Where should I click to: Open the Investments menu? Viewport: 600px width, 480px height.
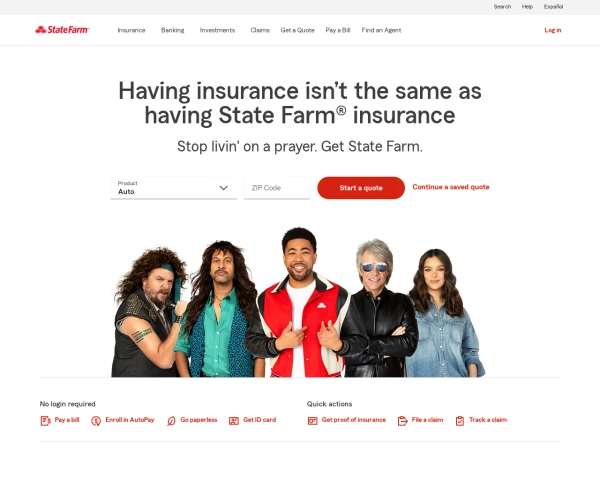(x=217, y=30)
